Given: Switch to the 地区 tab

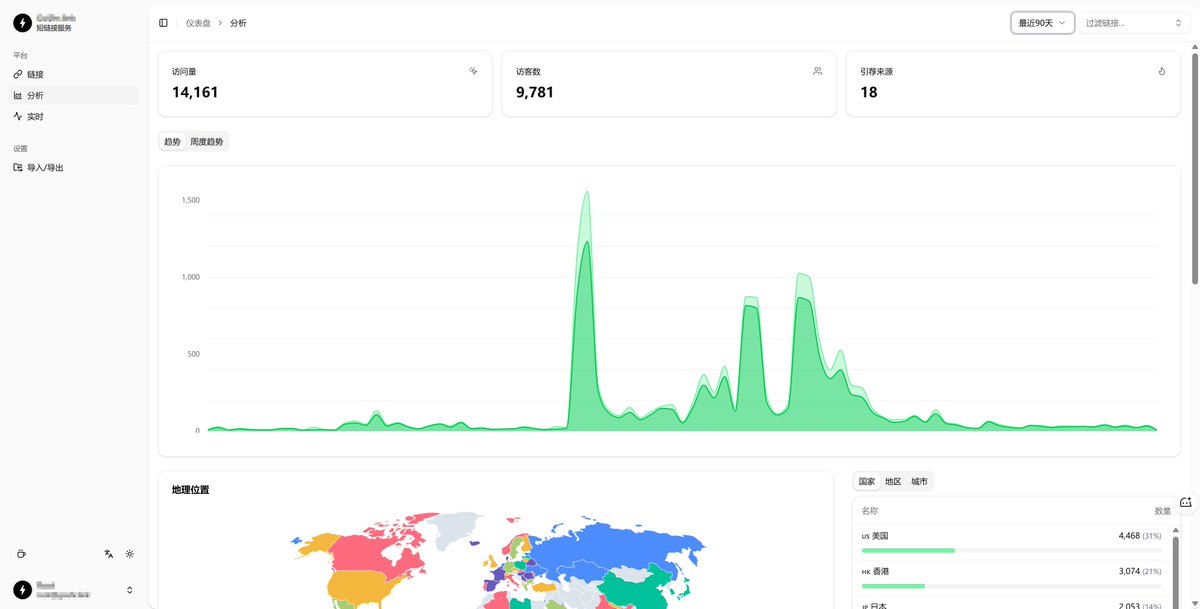Looking at the screenshot, I should 893,482.
